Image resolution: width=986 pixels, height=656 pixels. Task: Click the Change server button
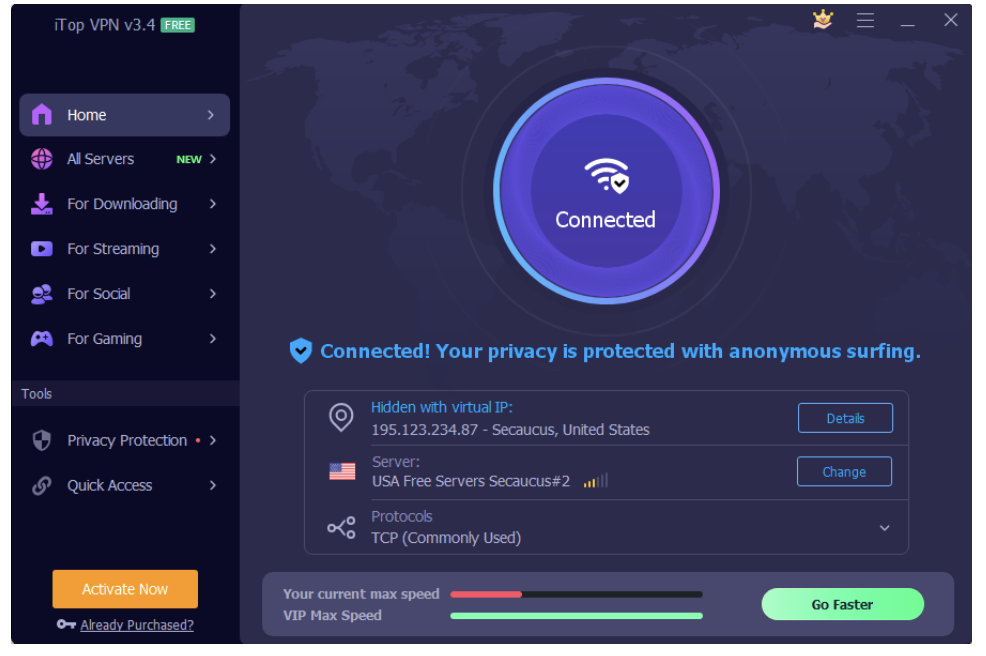844,472
